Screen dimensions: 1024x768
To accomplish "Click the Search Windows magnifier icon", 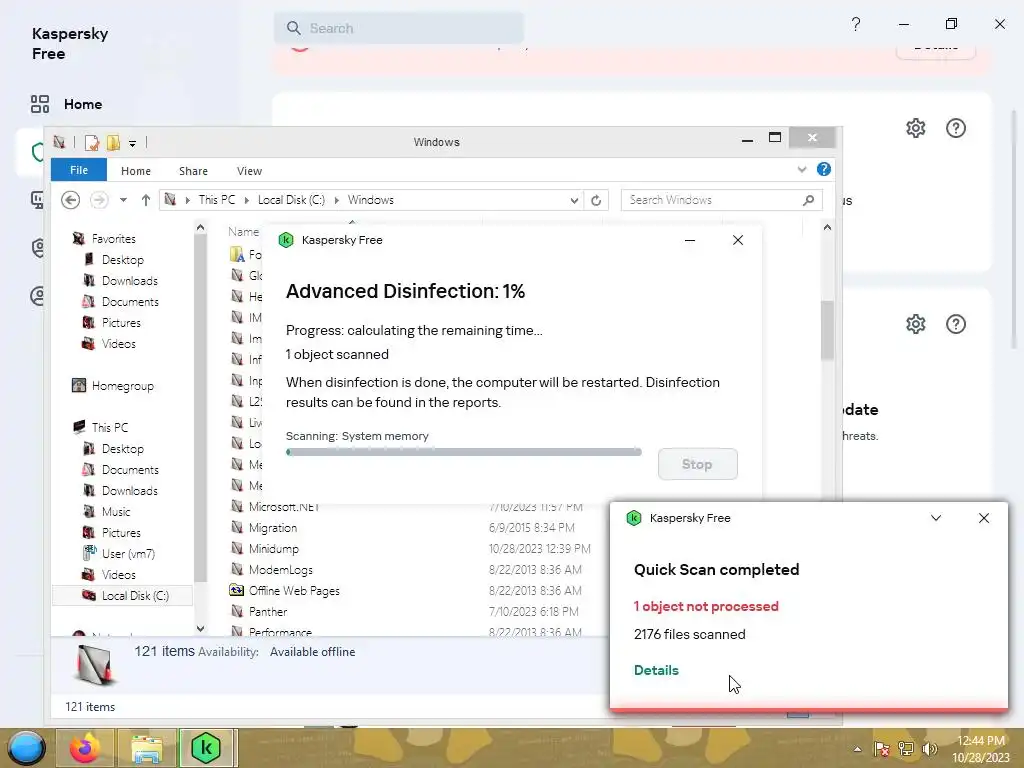I will (x=808, y=200).
